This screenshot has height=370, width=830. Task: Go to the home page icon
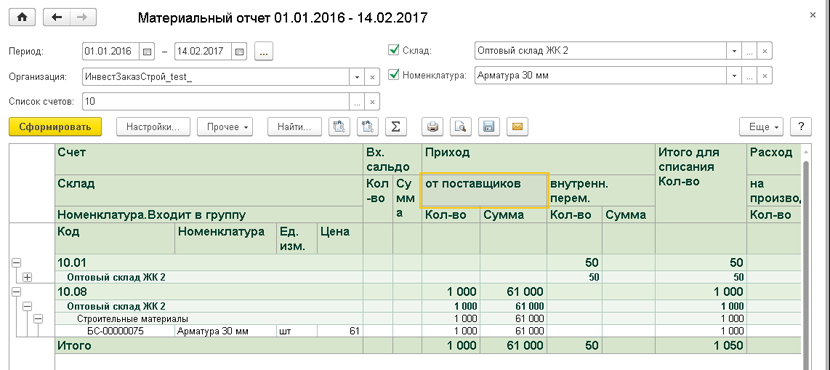[22, 17]
